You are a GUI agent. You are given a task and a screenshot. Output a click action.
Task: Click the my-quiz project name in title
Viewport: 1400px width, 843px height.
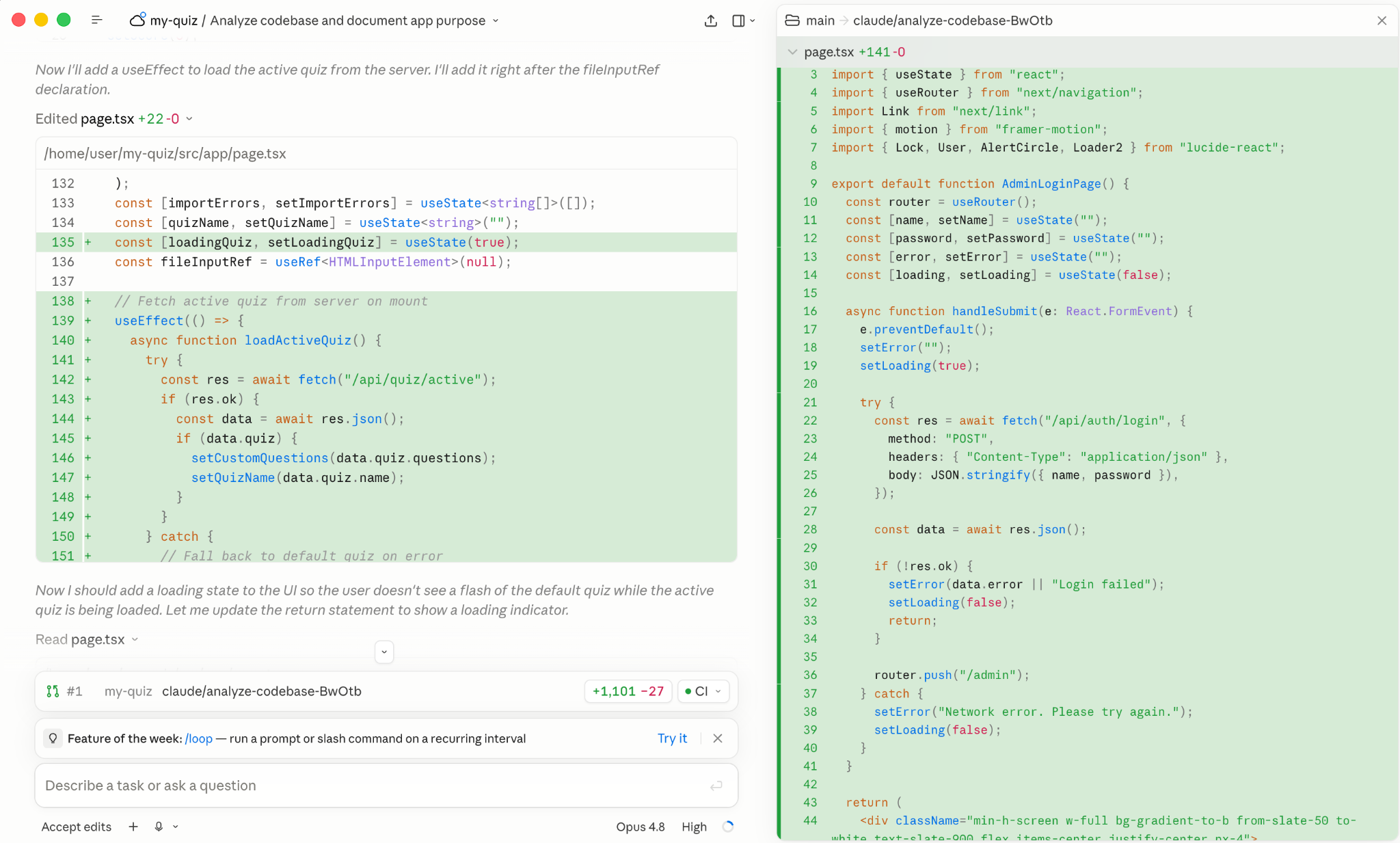click(174, 21)
